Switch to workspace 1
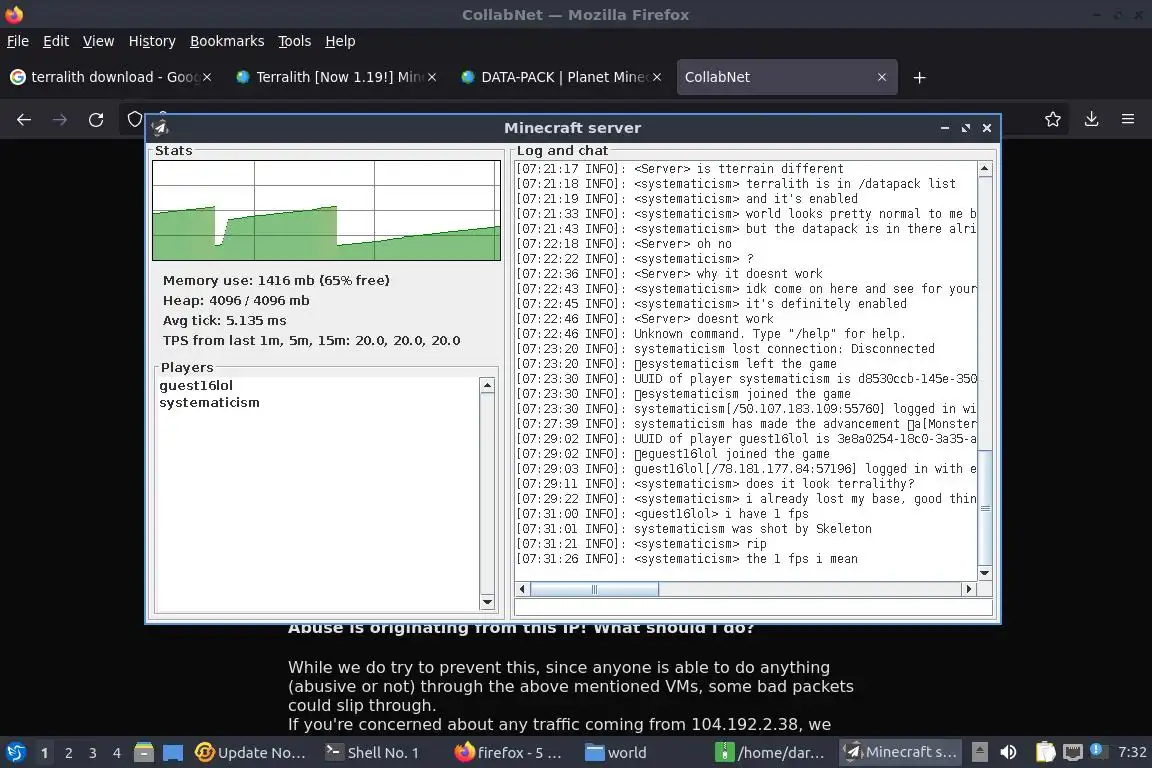 [44, 753]
